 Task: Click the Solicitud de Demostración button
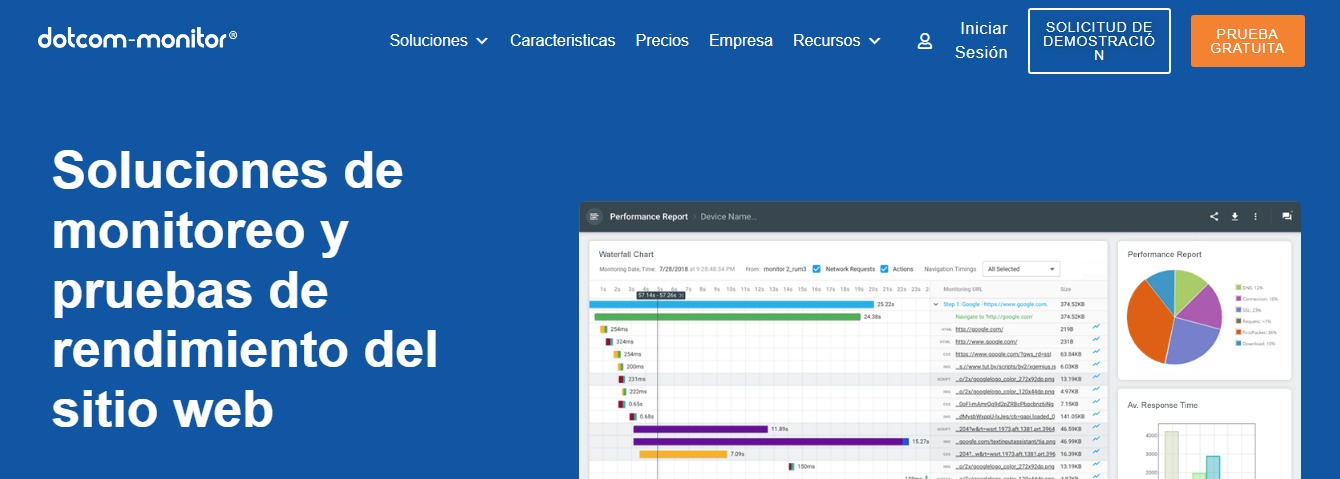[x=1098, y=41]
